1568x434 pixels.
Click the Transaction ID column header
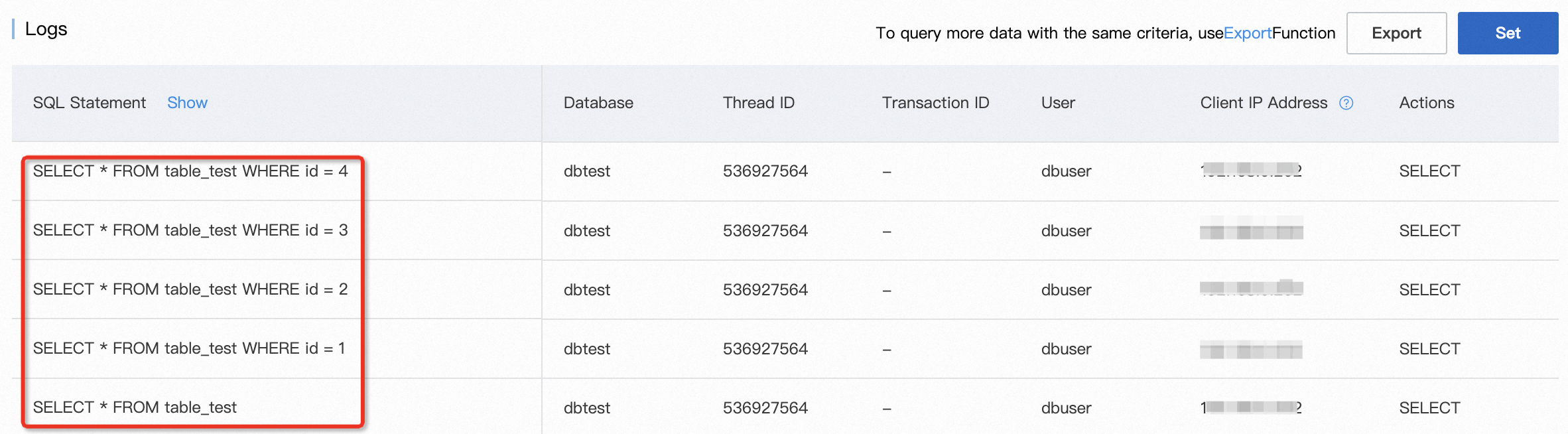(935, 103)
